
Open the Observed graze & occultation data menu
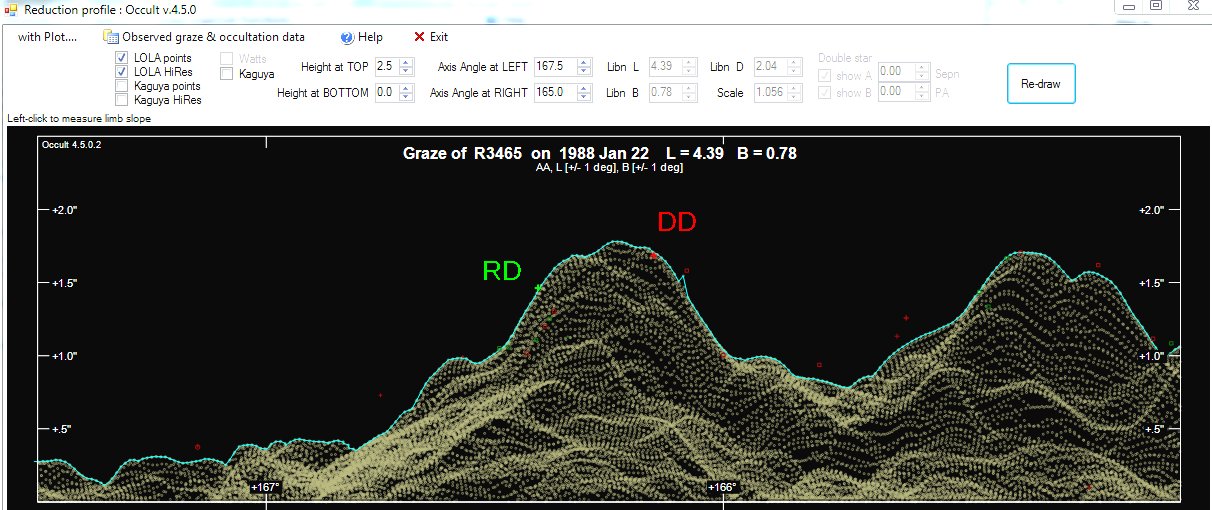[x=203, y=37]
